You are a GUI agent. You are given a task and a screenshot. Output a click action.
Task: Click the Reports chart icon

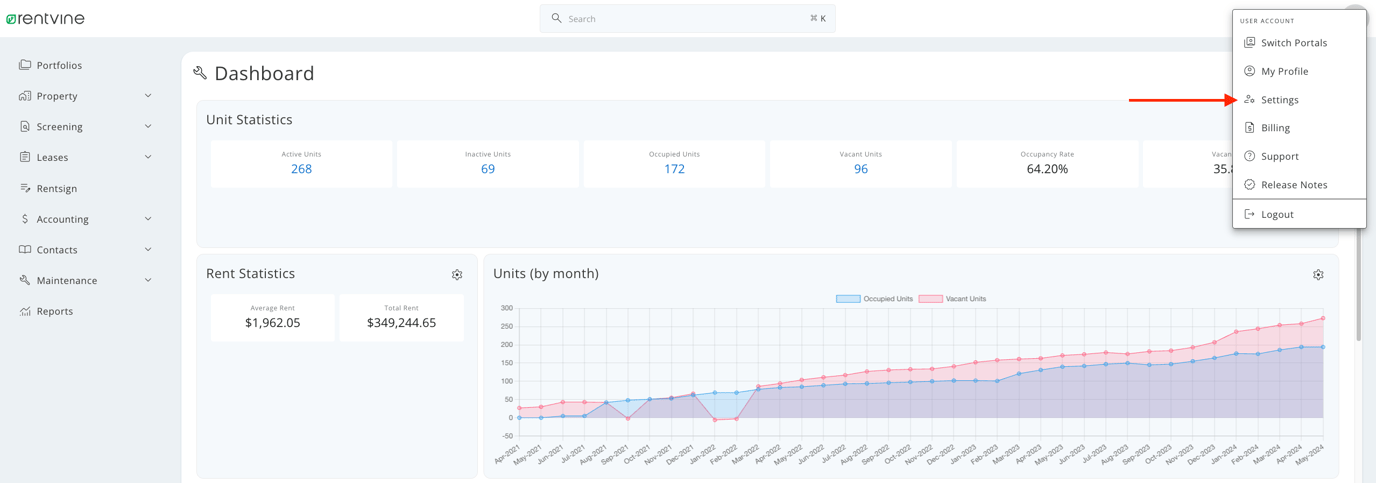tap(25, 311)
